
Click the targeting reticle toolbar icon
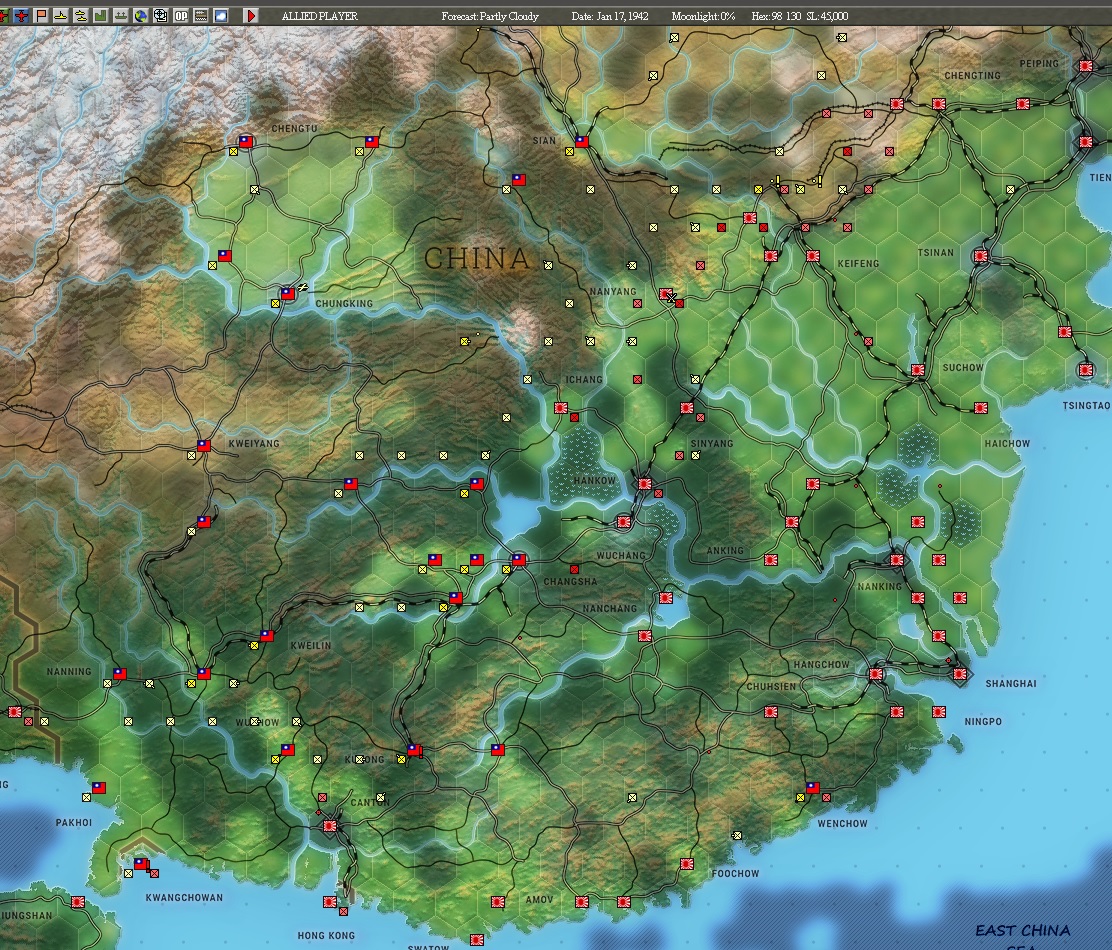[161, 15]
